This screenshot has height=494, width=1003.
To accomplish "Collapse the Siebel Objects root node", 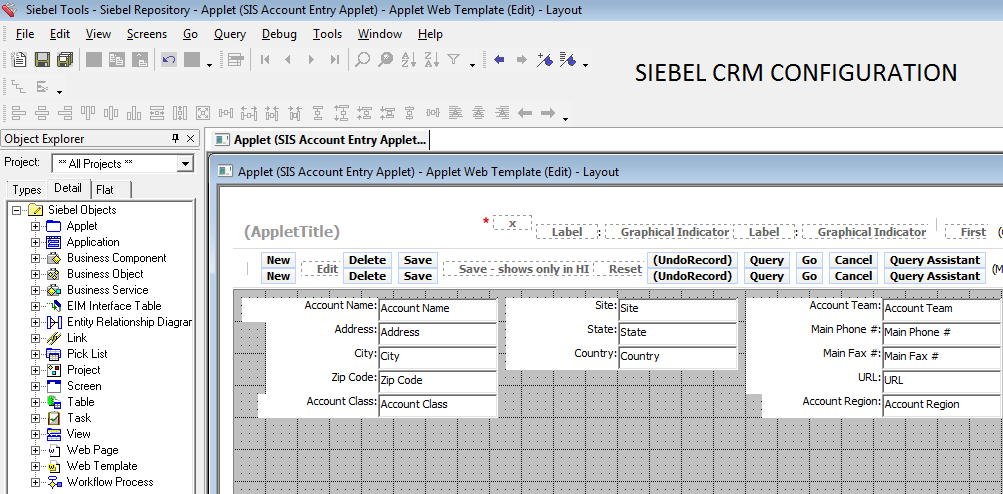I will point(16,210).
